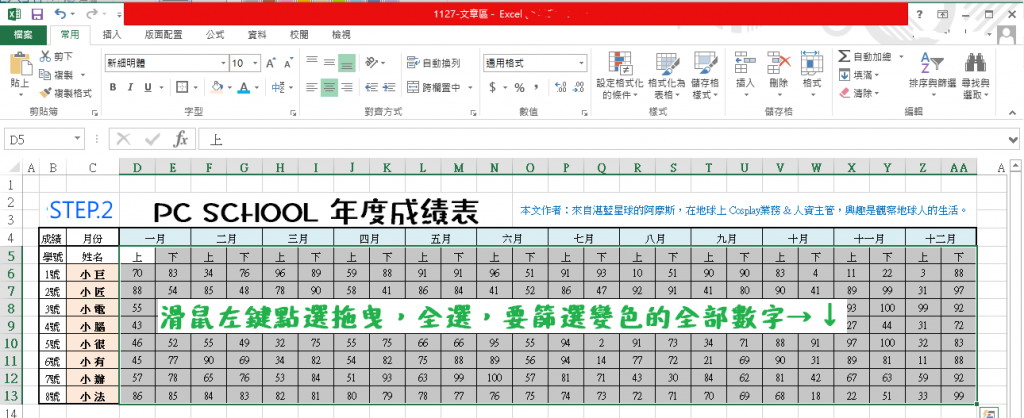Apply fill color with the paint bucket
1024x418 pixels.
(x=217, y=88)
